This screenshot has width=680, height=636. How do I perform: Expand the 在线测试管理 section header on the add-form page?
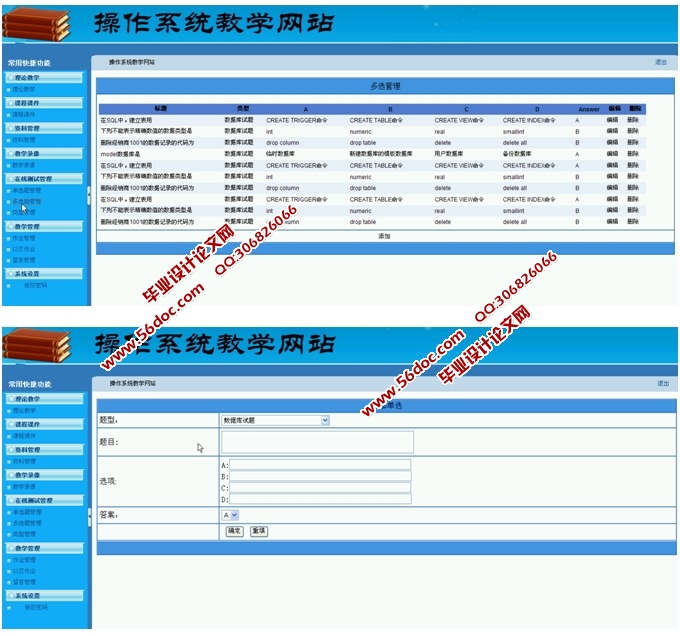coord(44,500)
